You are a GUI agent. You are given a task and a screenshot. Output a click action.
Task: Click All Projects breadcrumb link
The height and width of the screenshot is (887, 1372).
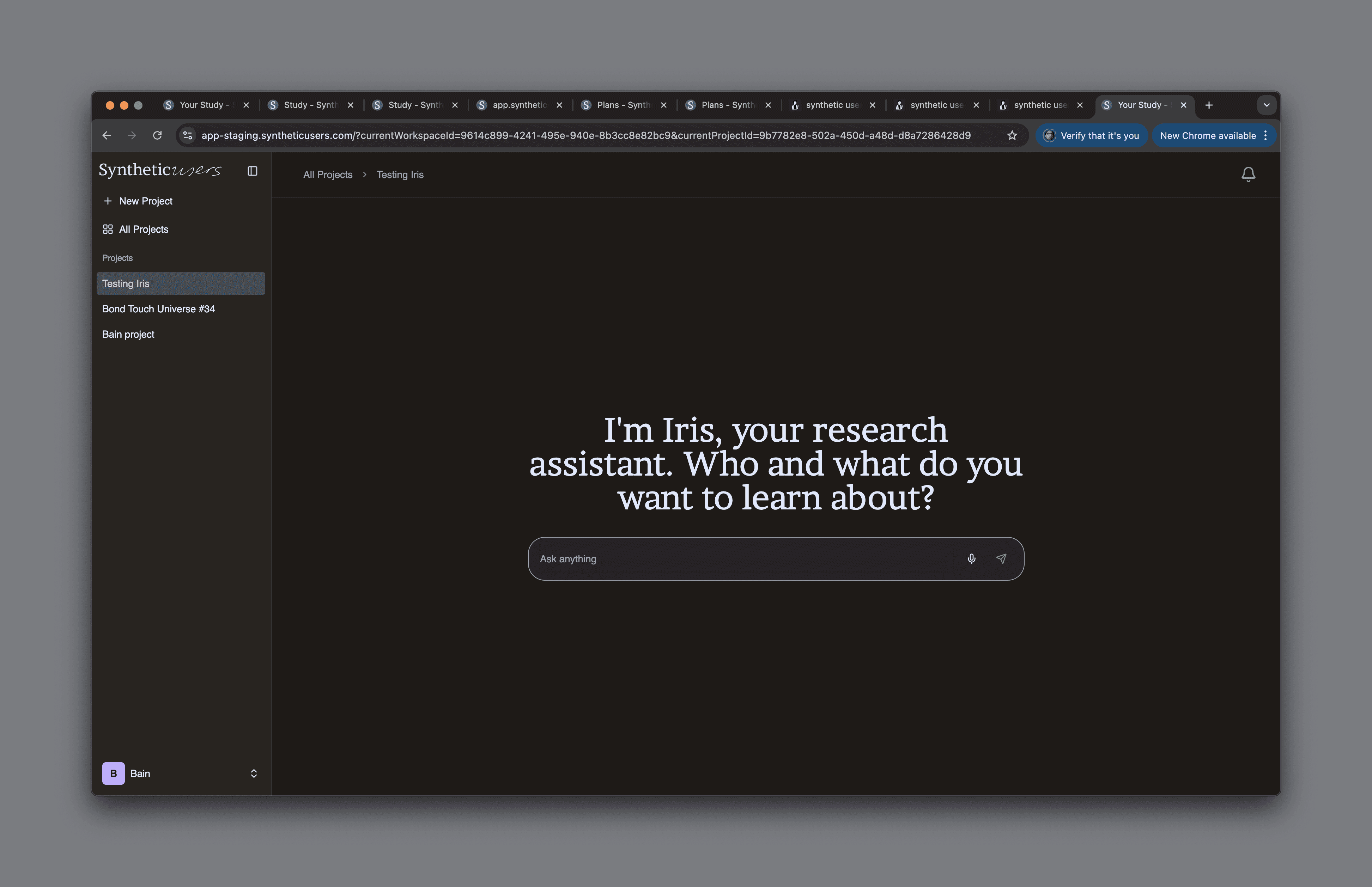[327, 175]
